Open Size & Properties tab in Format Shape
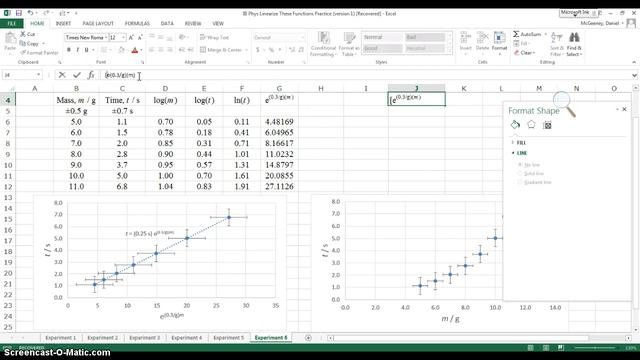This screenshot has width=640, height=360. point(547,125)
